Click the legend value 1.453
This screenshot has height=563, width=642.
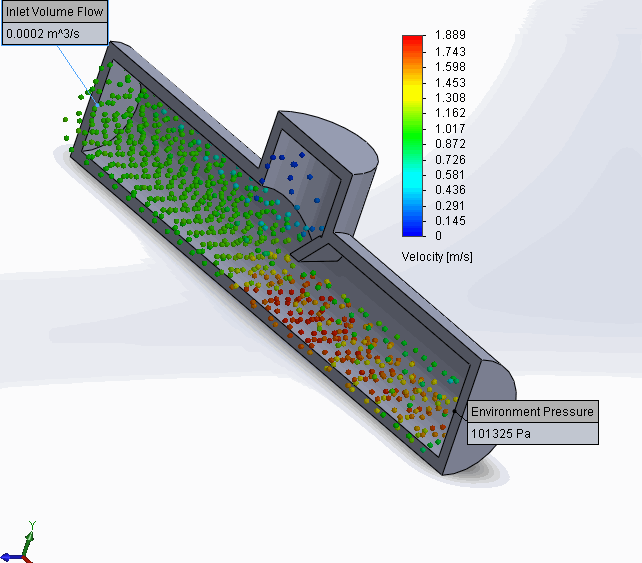450,83
